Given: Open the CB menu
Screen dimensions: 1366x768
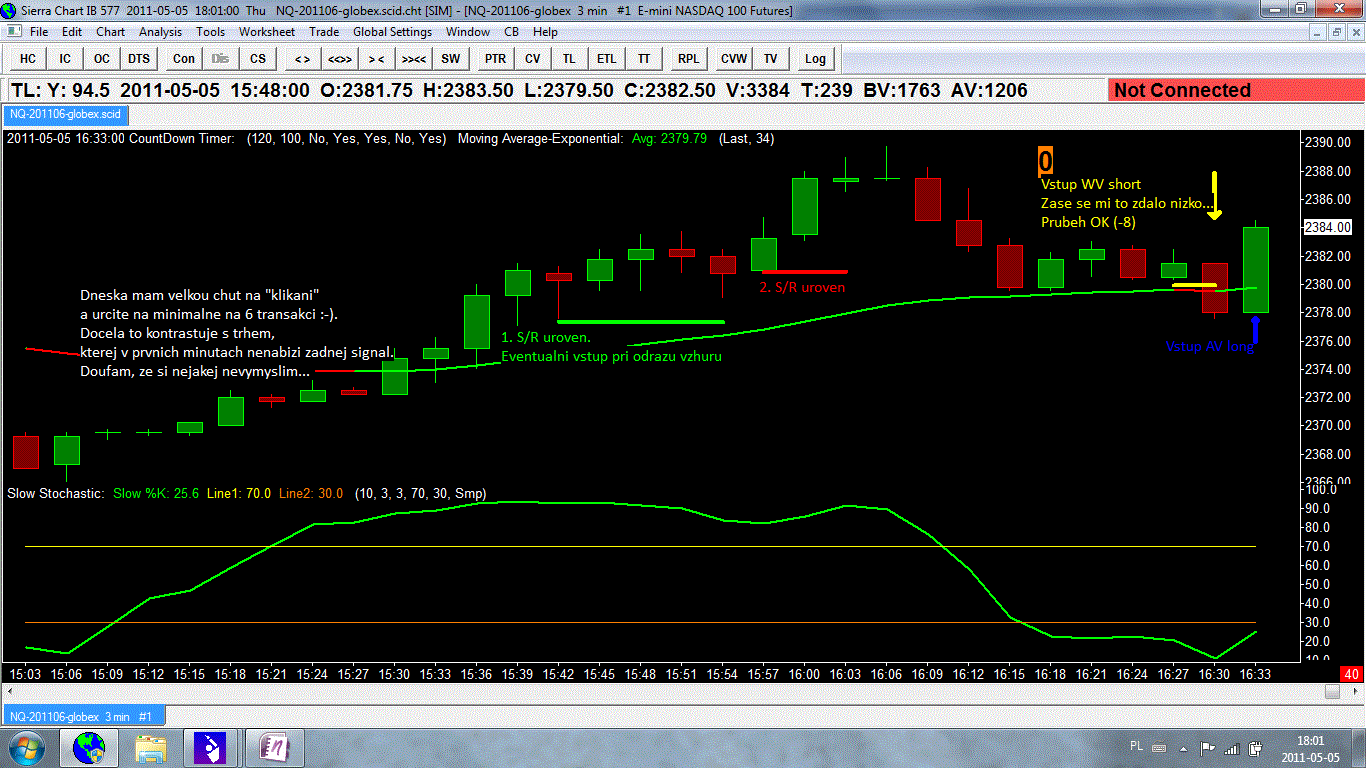Looking at the screenshot, I should (x=512, y=32).
